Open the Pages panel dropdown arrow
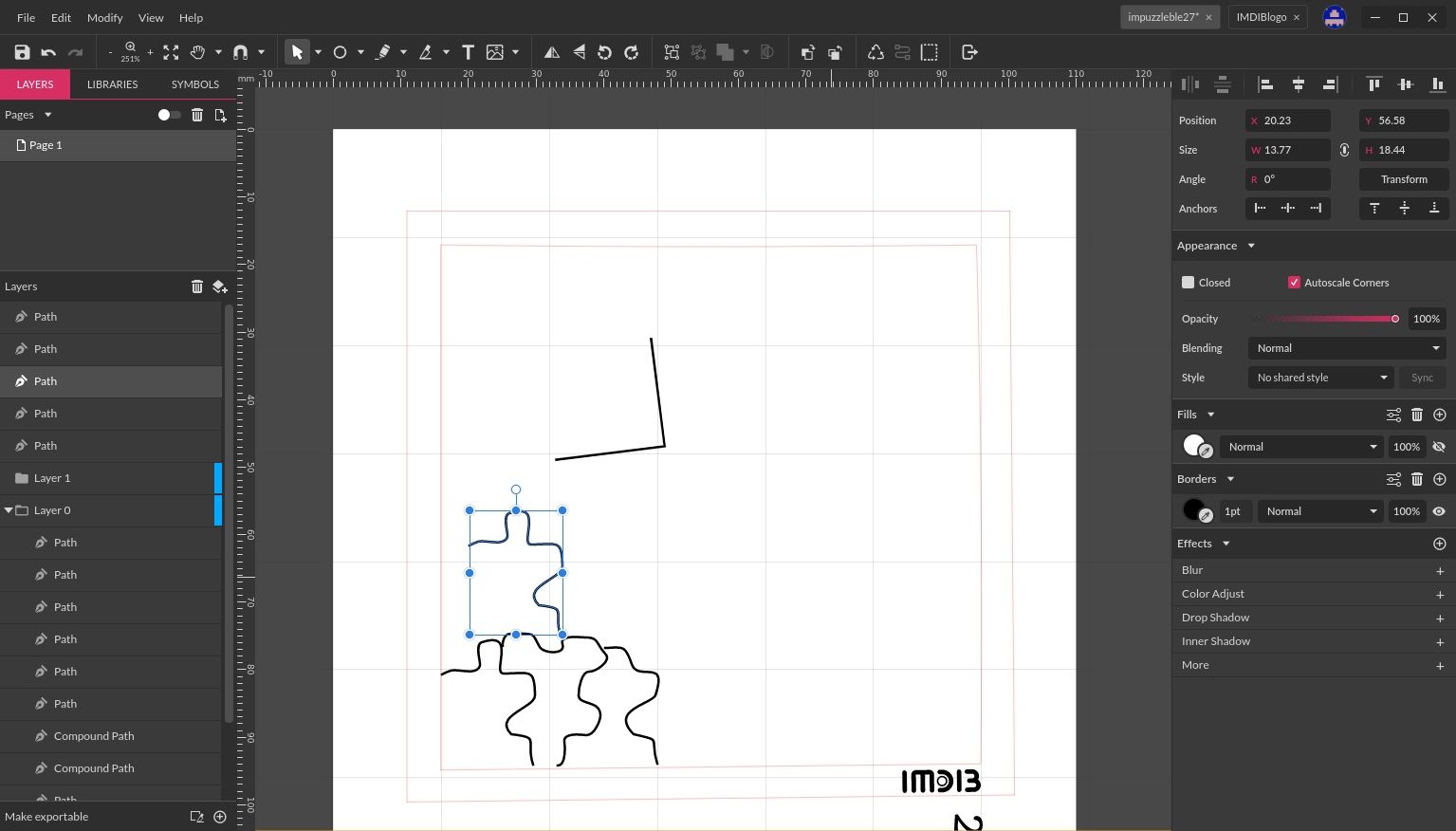 point(46,114)
